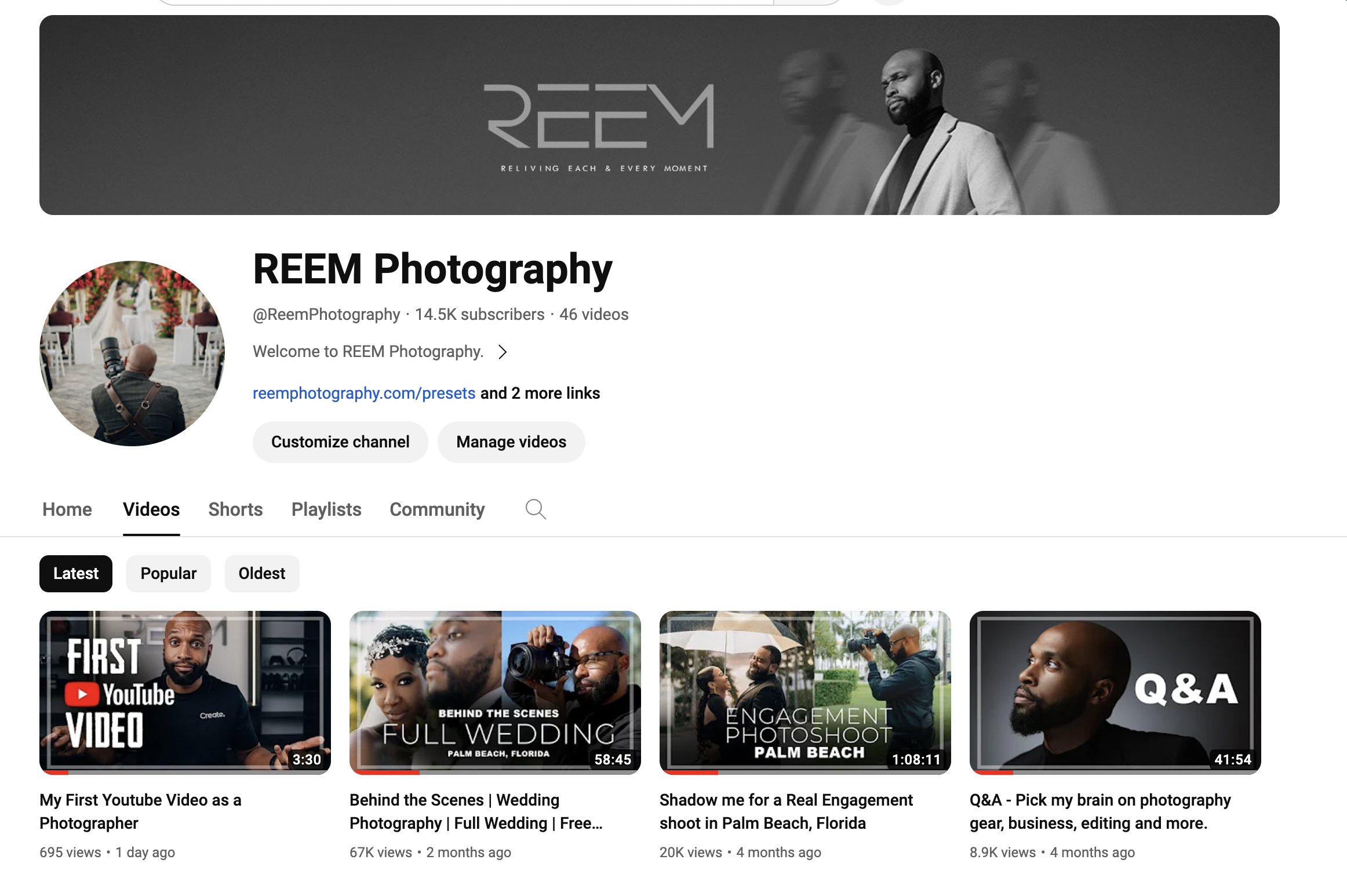Viewport: 1347px width, 896px height.
Task: Go to the Playlists tab
Action: point(326,509)
